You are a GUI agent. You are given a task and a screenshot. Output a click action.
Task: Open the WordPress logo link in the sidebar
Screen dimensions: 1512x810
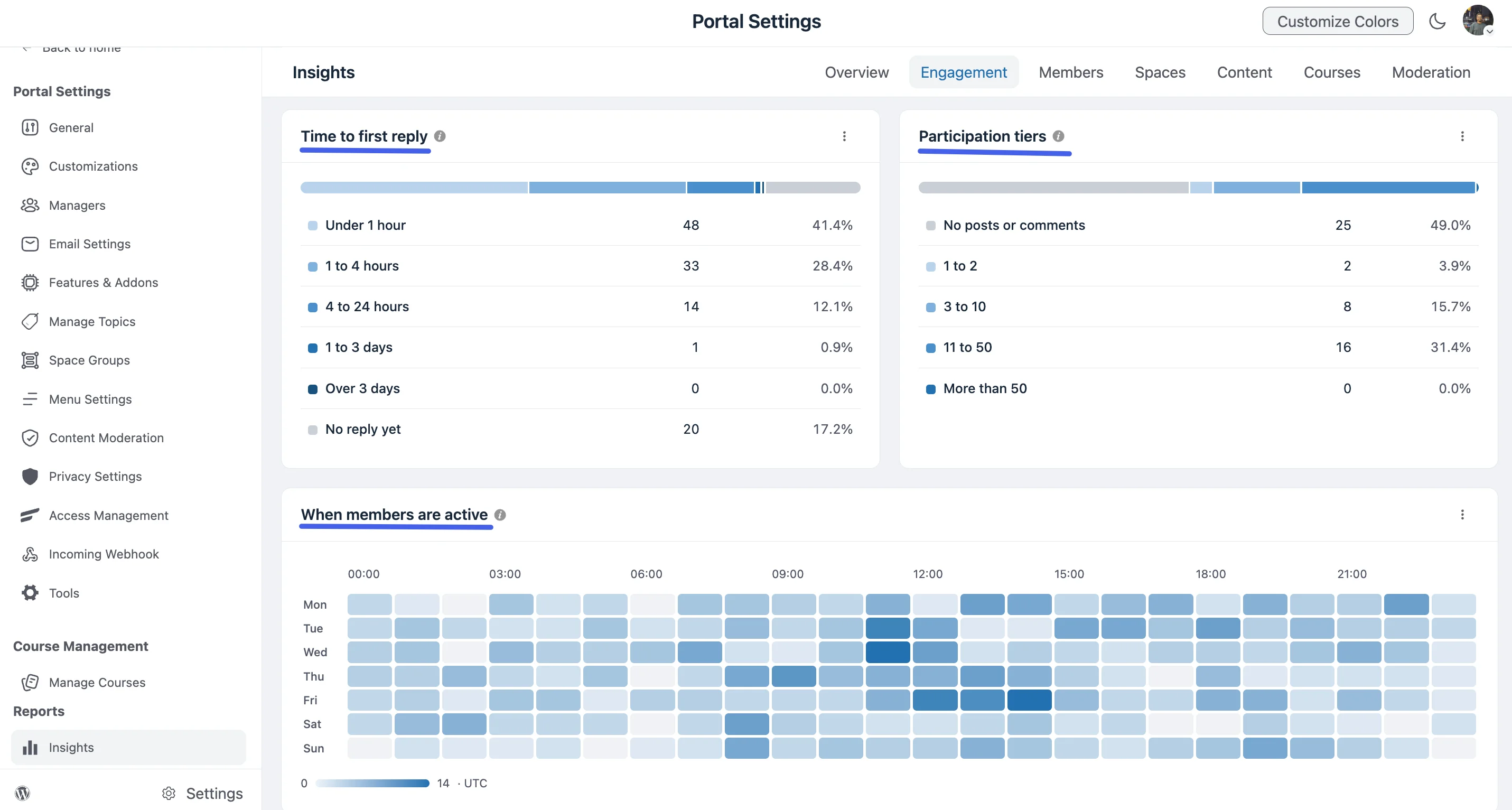pyautogui.click(x=22, y=793)
